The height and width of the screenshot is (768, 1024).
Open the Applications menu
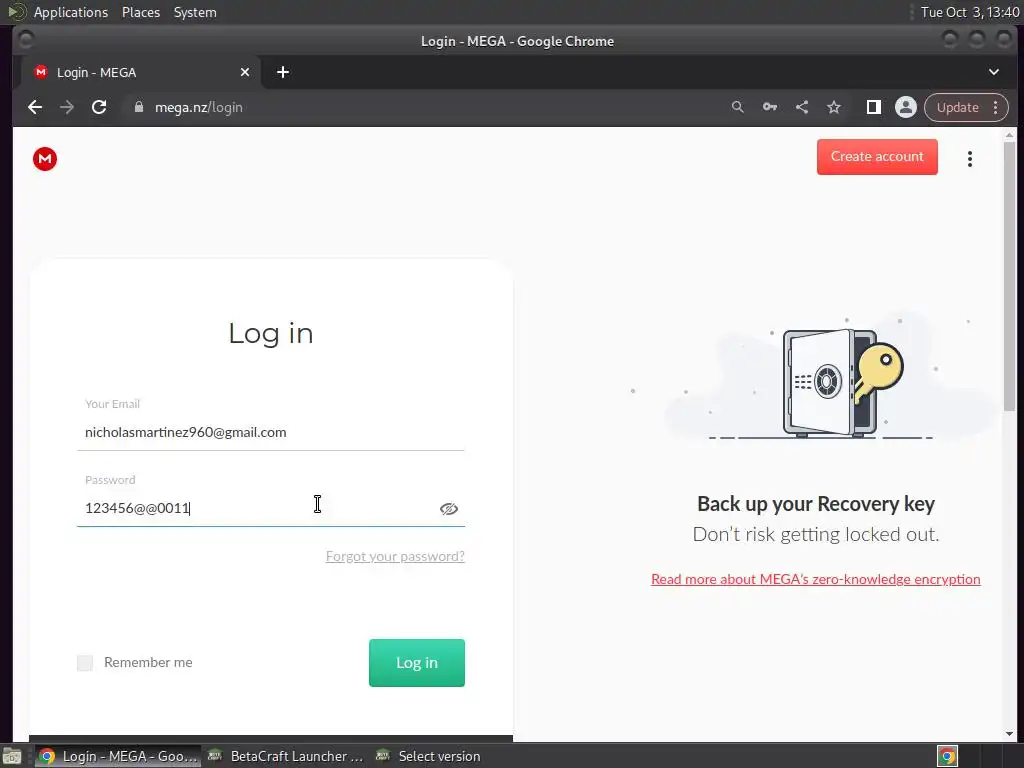71,12
